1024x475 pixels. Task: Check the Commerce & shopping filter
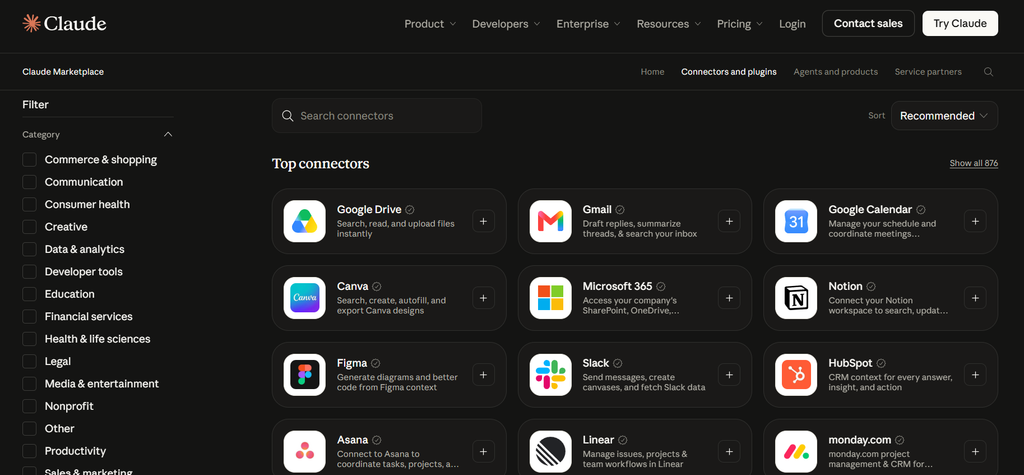pyautogui.click(x=29, y=159)
